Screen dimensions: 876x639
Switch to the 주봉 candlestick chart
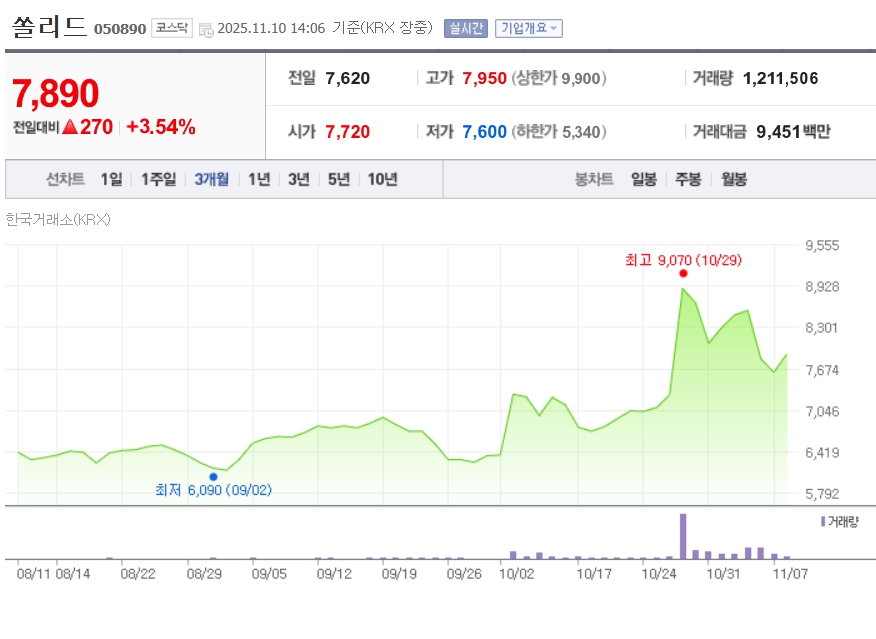pyautogui.click(x=688, y=180)
